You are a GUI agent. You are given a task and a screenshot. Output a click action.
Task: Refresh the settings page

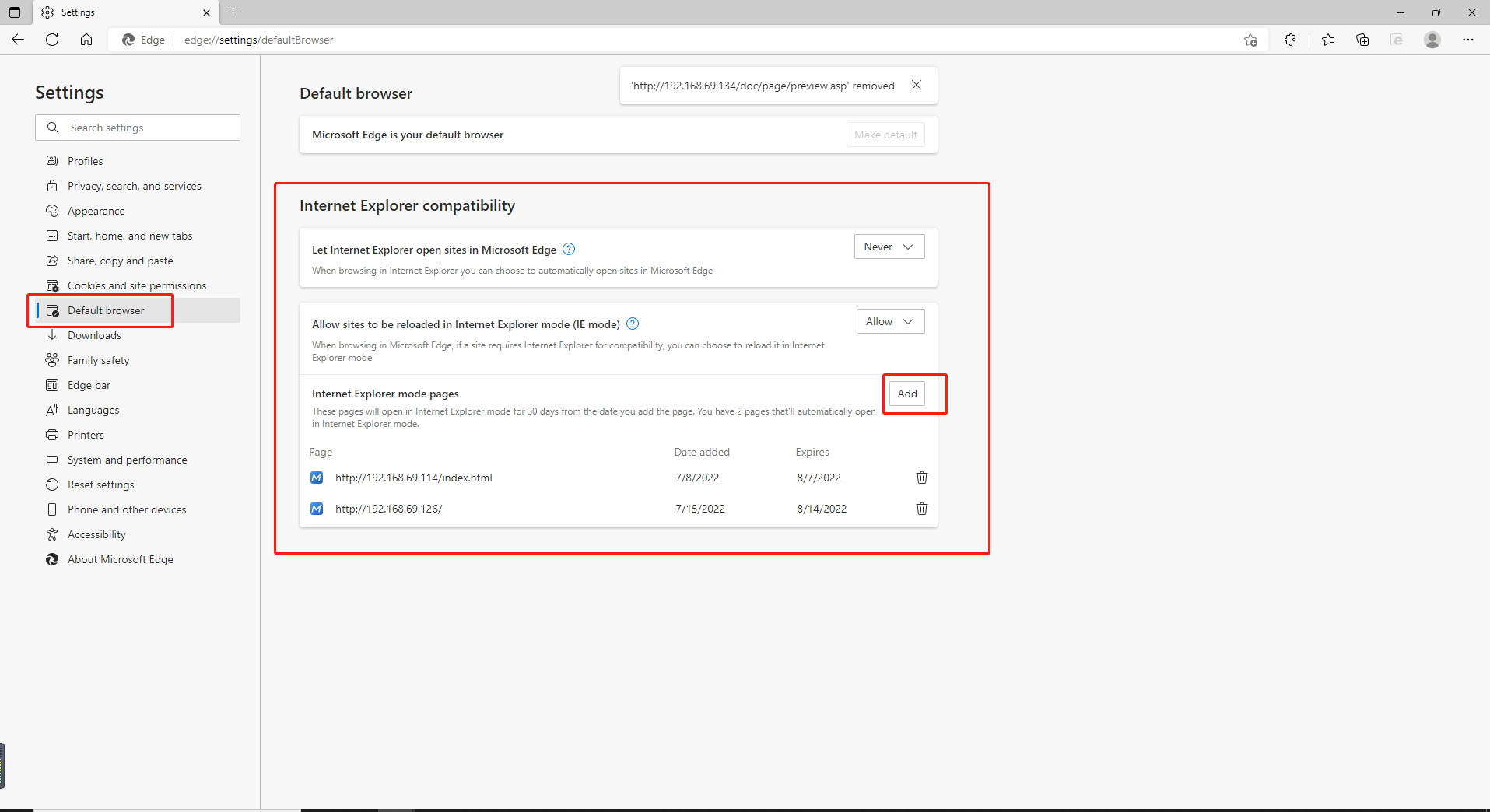[52, 40]
